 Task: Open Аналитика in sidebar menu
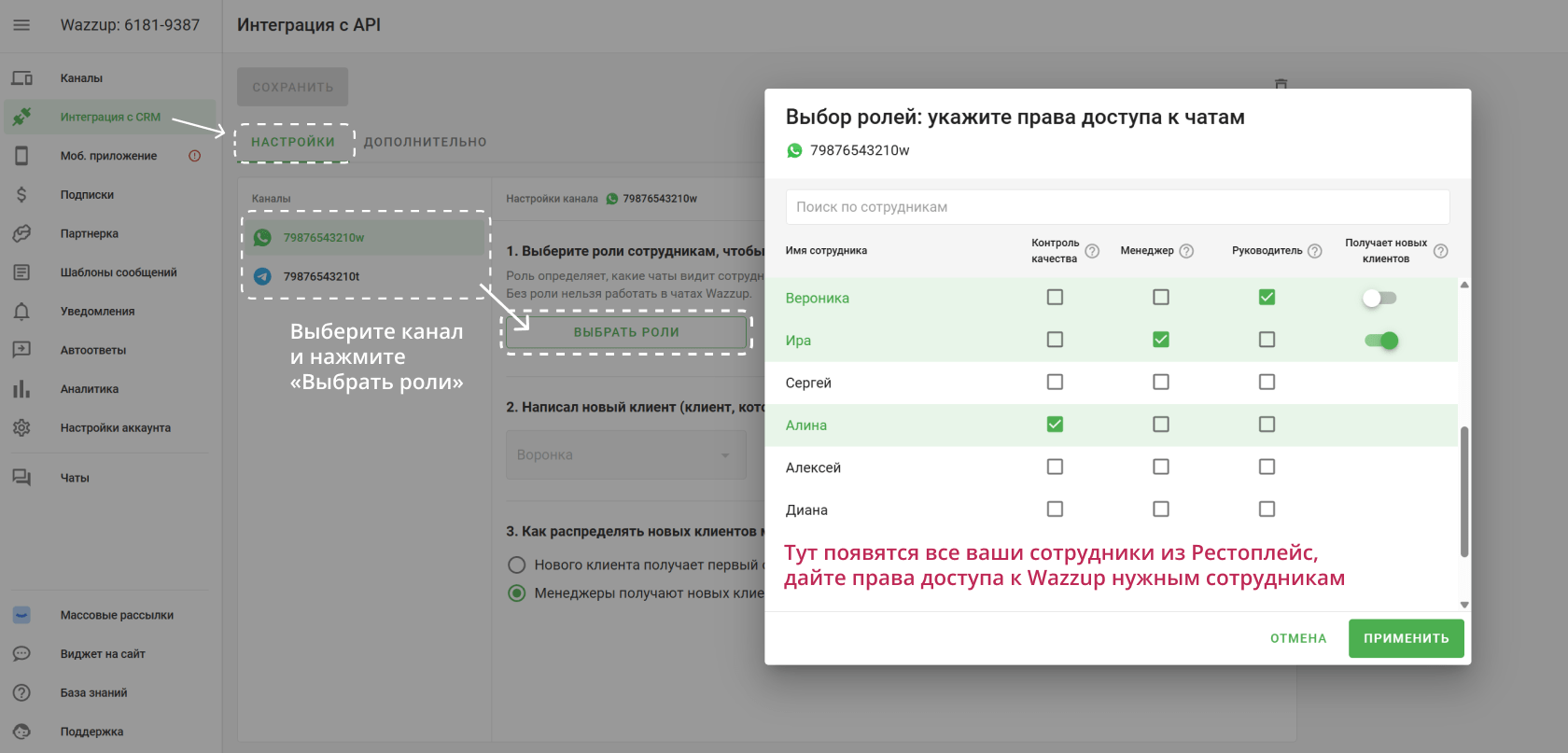click(90, 389)
